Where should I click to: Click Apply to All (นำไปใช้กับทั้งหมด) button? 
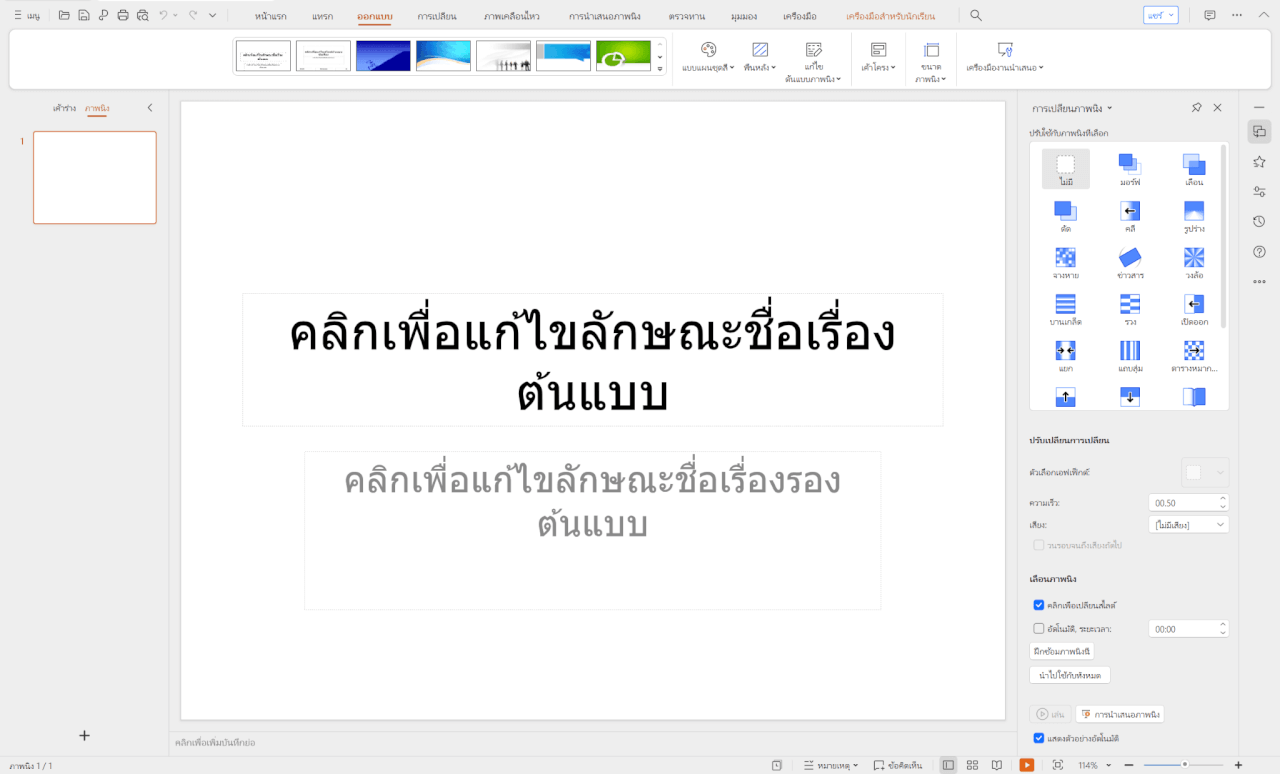coord(1069,674)
